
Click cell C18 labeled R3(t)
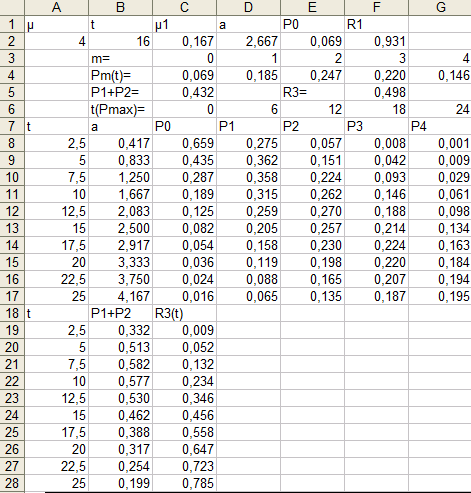point(184,313)
